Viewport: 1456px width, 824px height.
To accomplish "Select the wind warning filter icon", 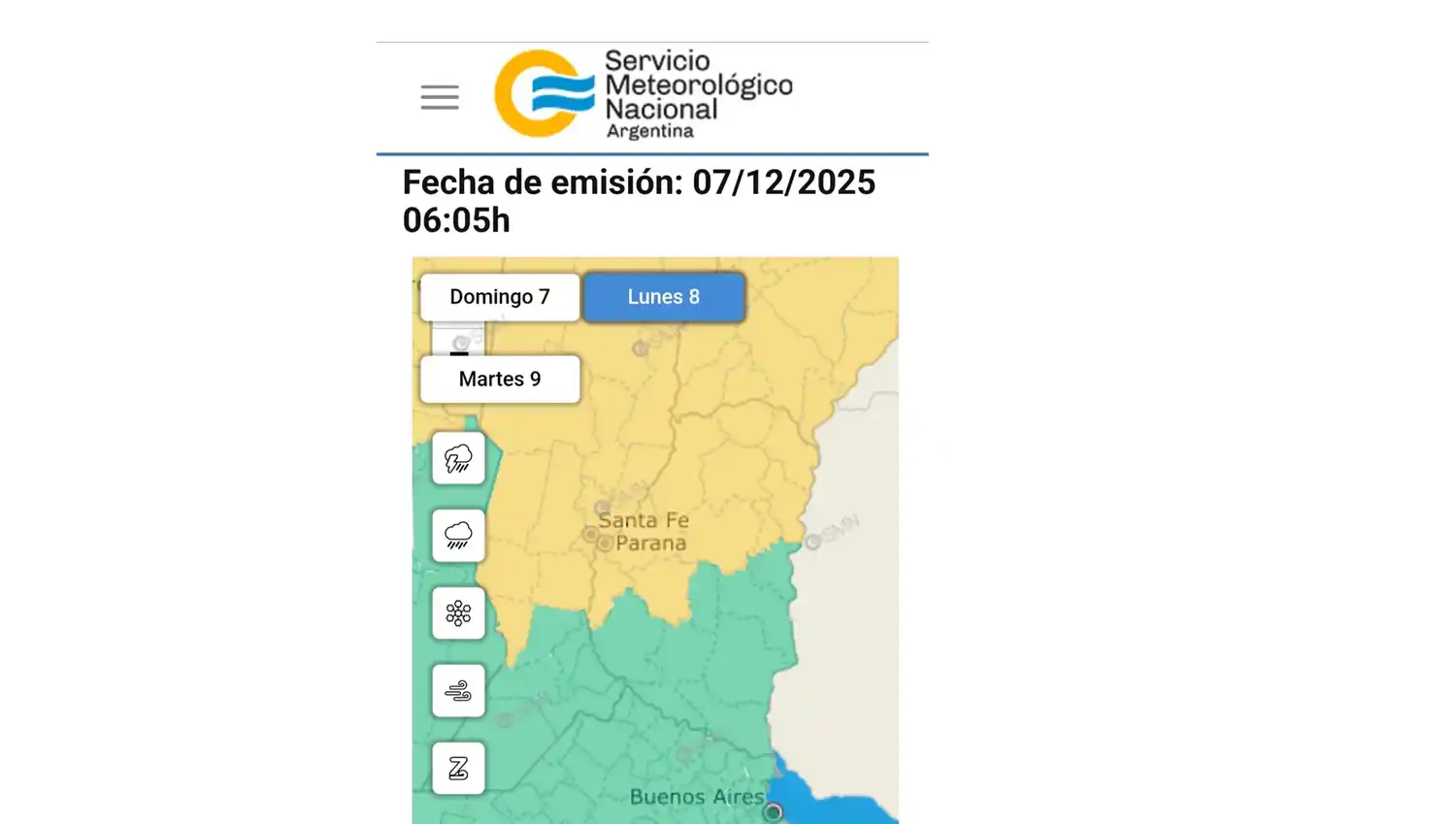I will [457, 690].
